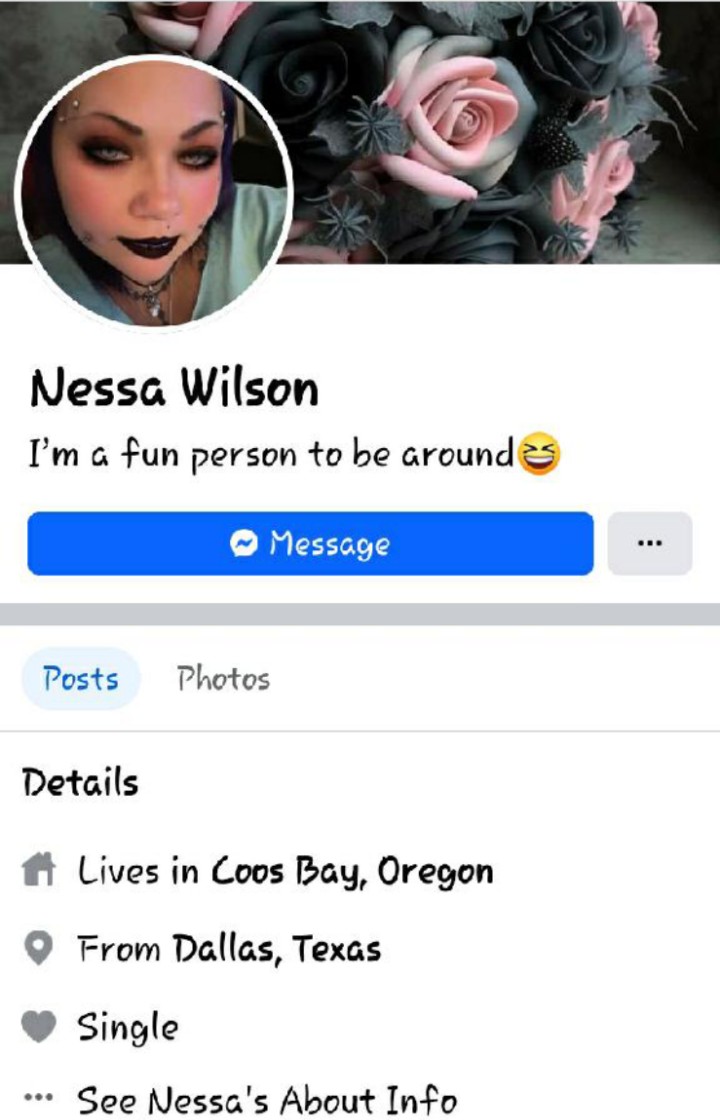The width and height of the screenshot is (720, 1120).
Task: Click the location pin icon beside From
Action: (x=39, y=949)
